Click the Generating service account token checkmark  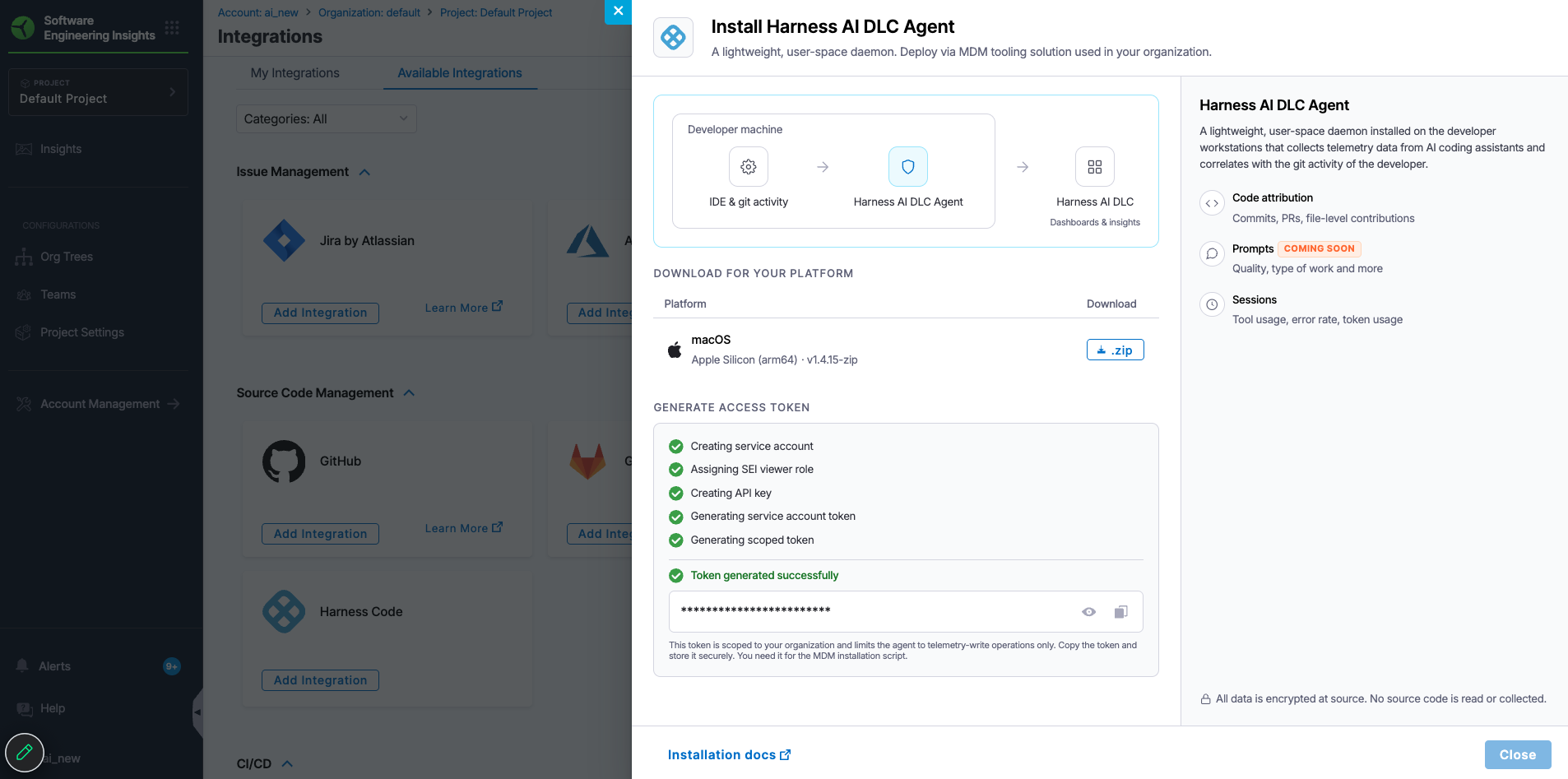[675, 517]
